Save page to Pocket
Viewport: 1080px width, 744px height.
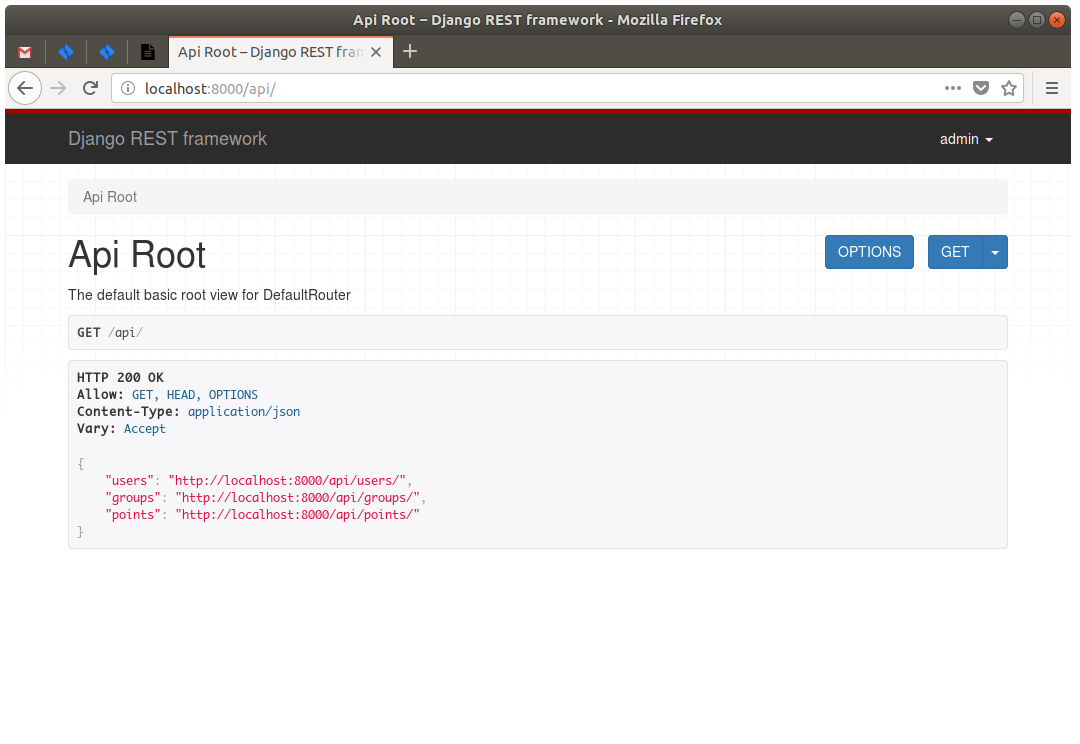tap(981, 88)
